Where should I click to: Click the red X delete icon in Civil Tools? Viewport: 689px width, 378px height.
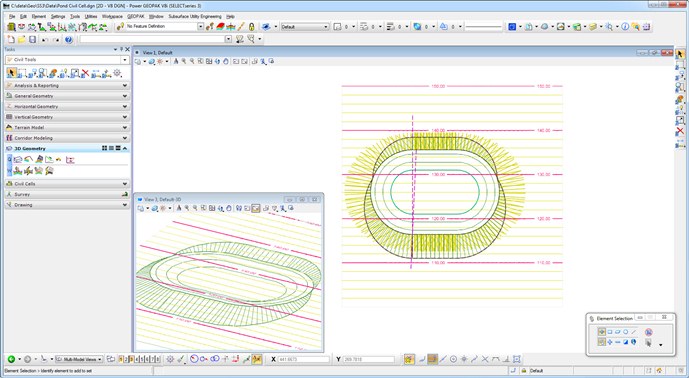point(85,73)
